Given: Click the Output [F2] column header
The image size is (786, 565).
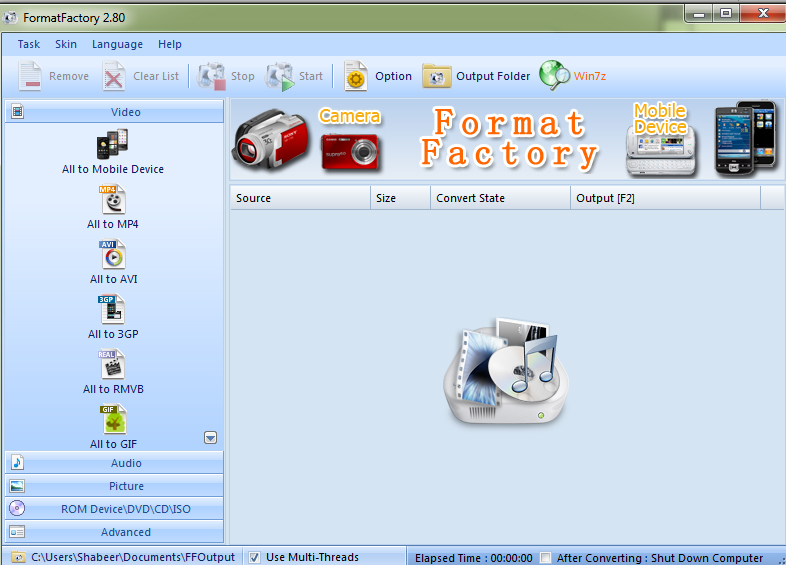Looking at the screenshot, I should pos(665,198).
